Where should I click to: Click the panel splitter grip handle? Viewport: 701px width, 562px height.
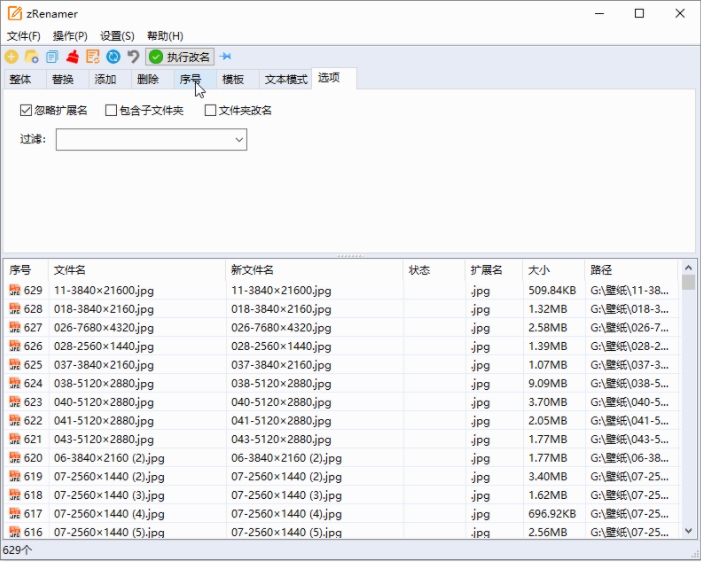350,256
